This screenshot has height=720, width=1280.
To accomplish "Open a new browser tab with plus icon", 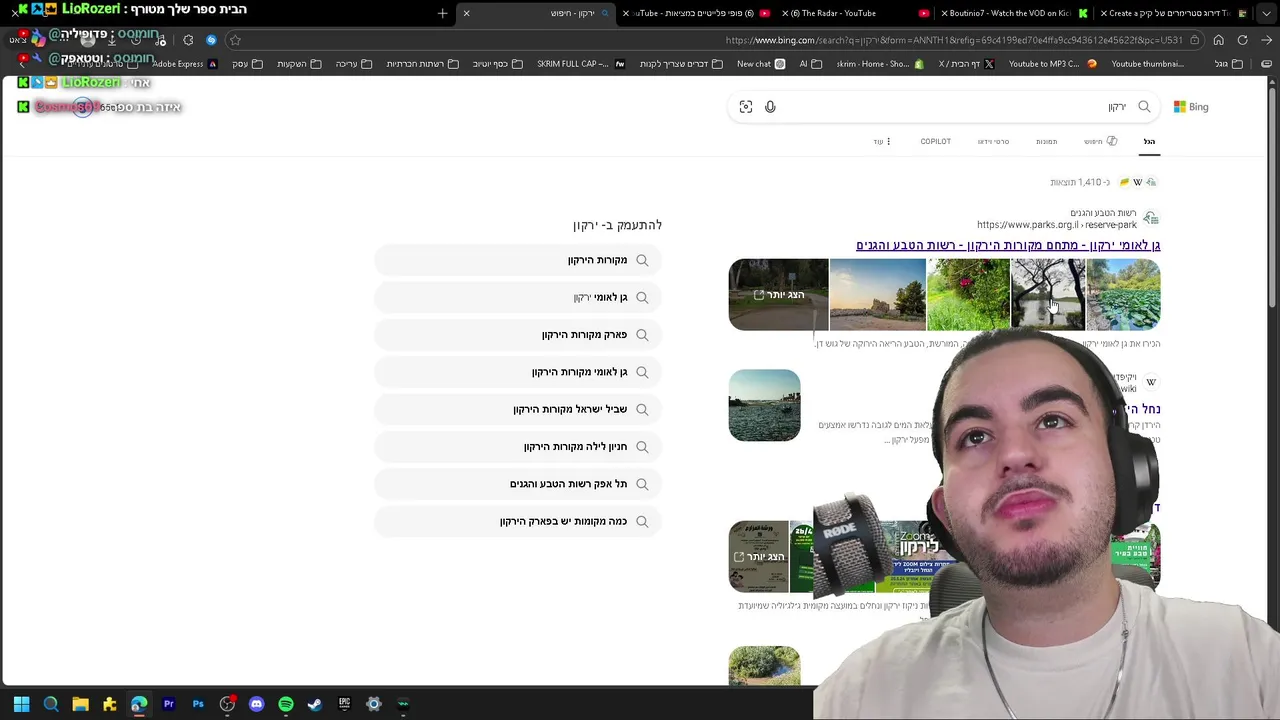I will (442, 13).
